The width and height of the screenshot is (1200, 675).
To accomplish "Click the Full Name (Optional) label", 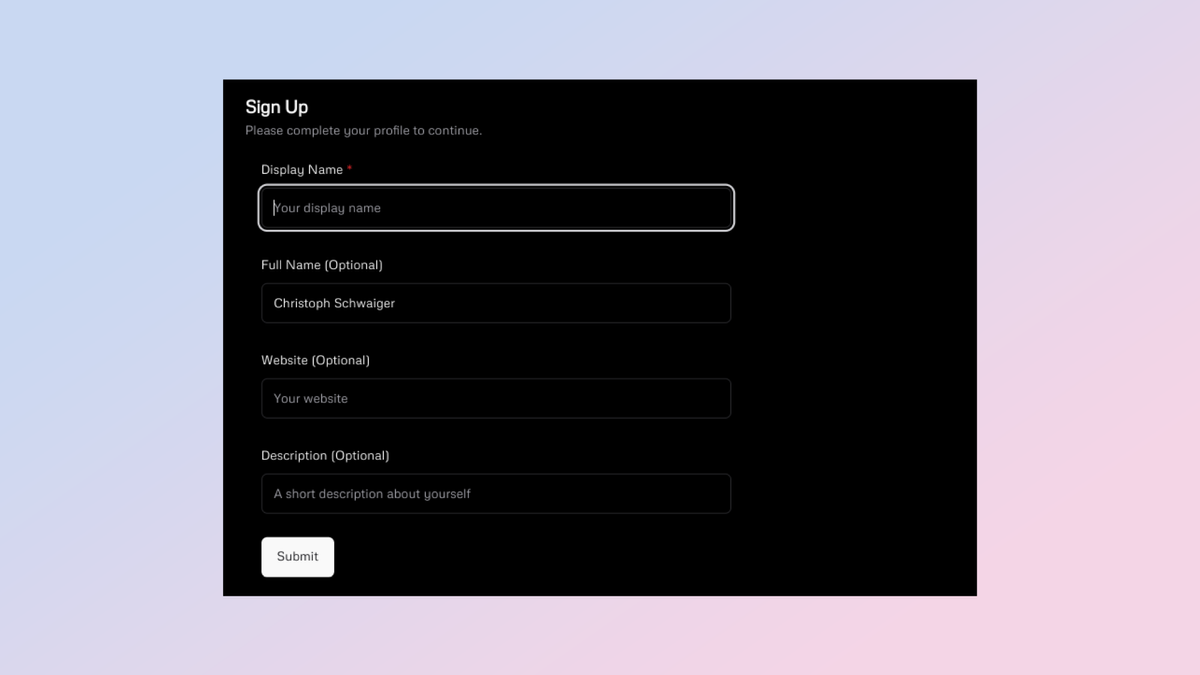I will 321,264.
